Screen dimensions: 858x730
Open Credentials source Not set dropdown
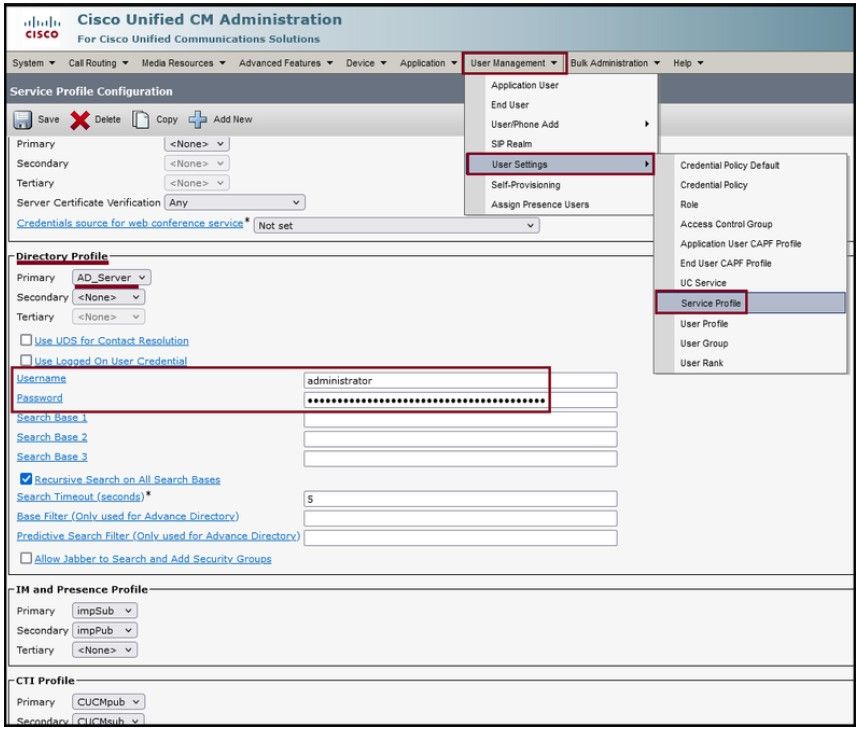[x=396, y=225]
